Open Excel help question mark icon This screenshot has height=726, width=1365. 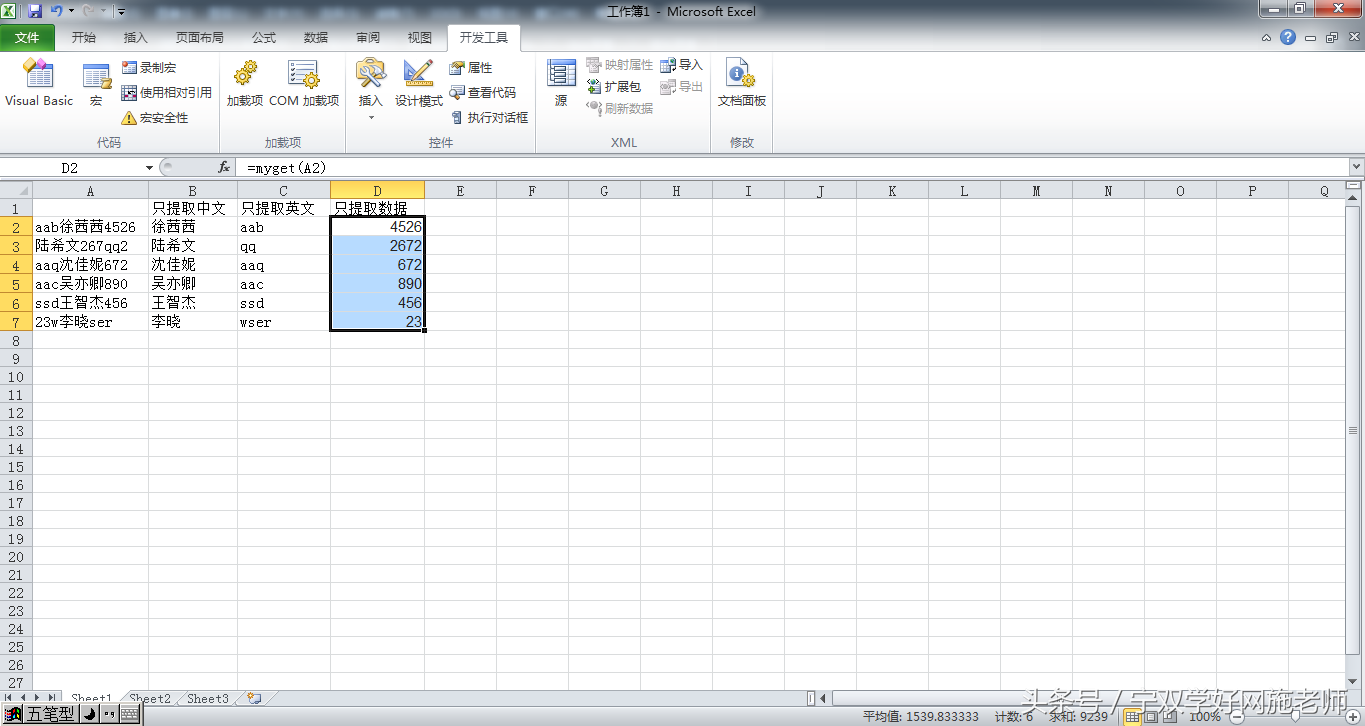click(x=1288, y=37)
